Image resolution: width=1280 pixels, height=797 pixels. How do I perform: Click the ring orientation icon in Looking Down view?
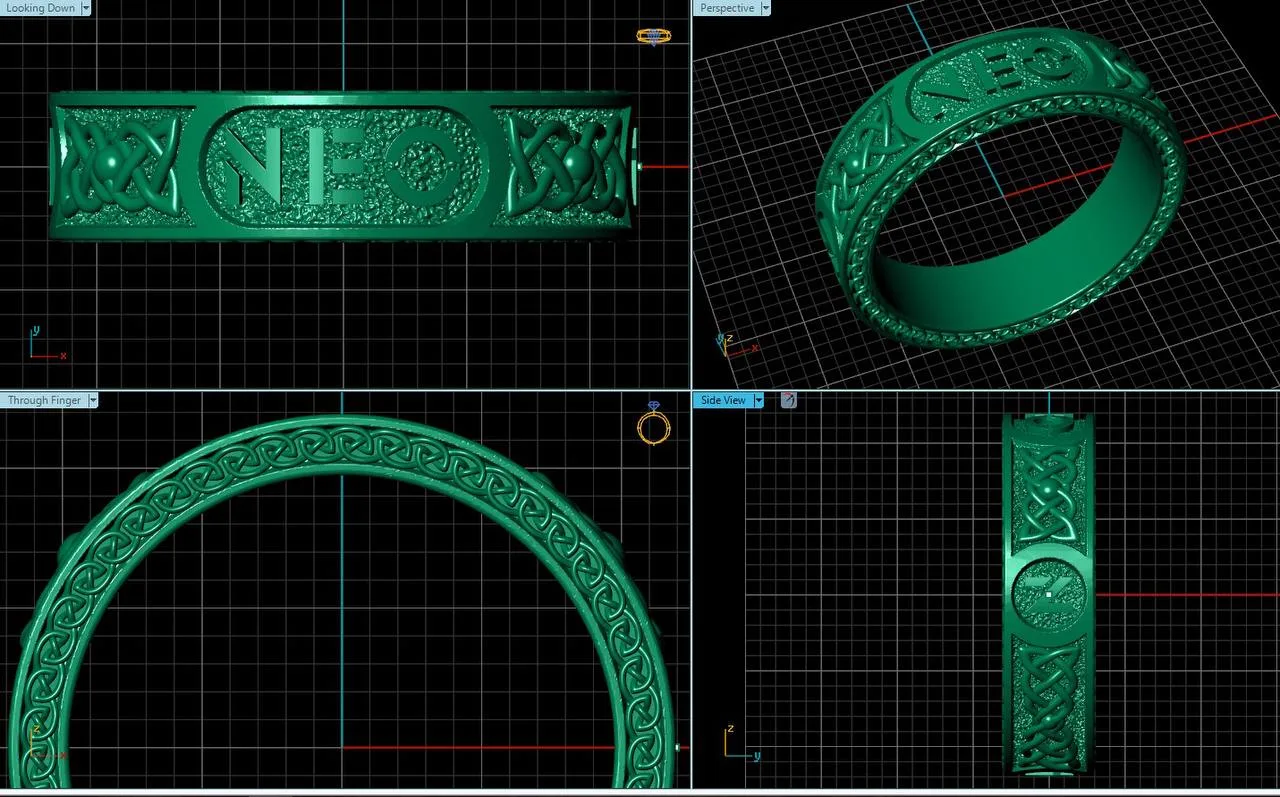coord(653,37)
